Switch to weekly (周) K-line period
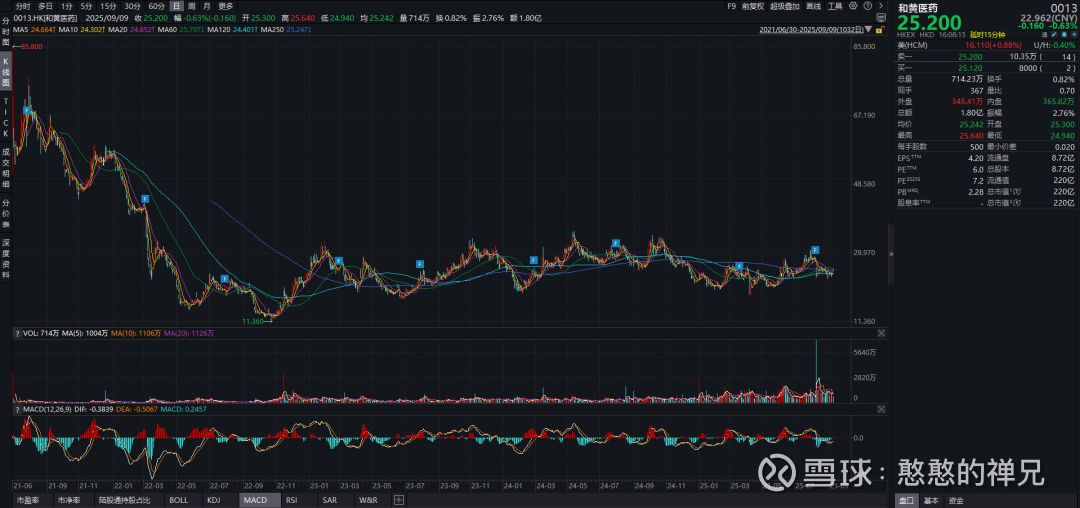The width and height of the screenshot is (1080, 508). click(191, 6)
